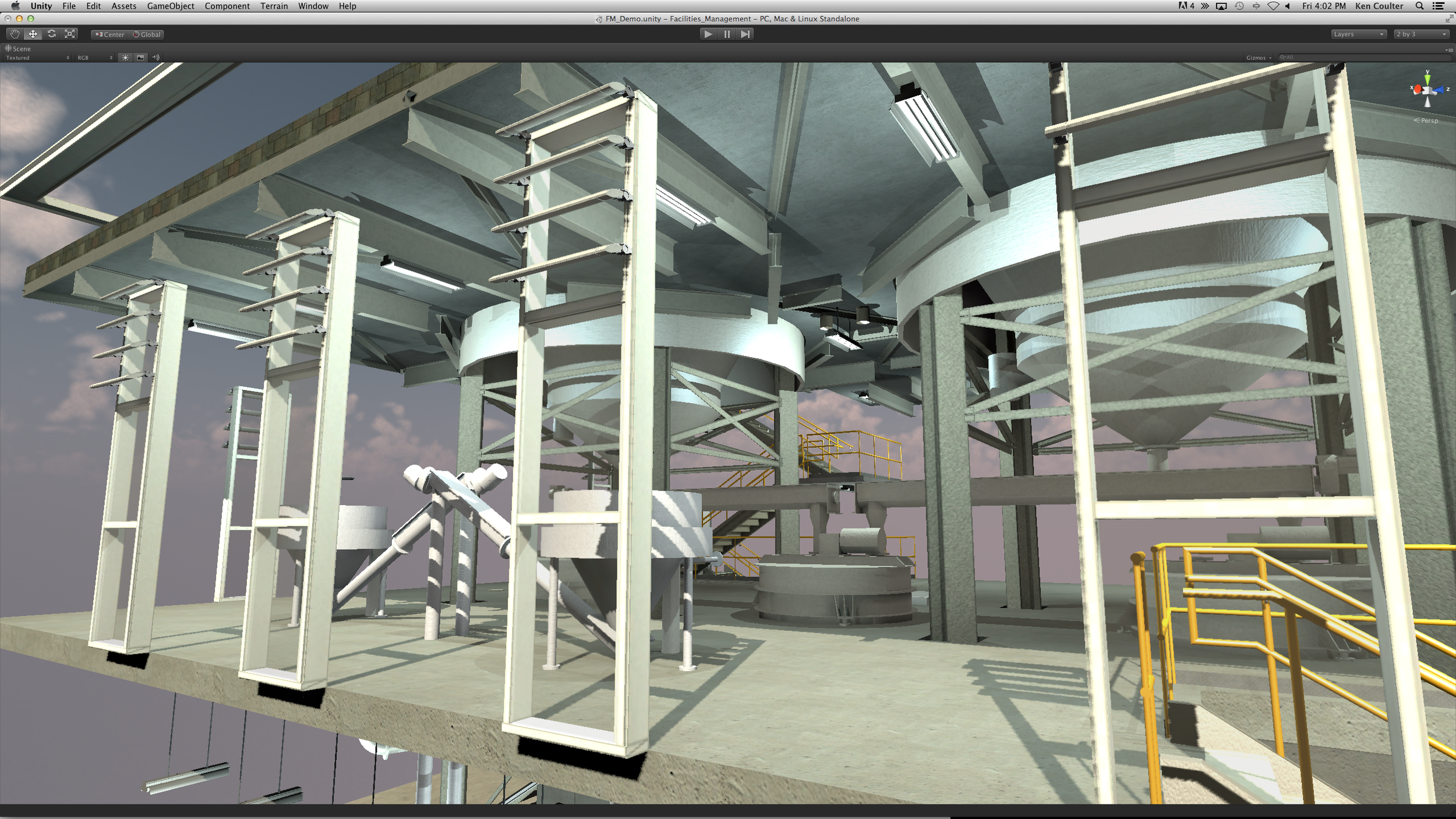This screenshot has width=1456, height=819.
Task: Toggle the Global orientation button
Action: (x=147, y=34)
